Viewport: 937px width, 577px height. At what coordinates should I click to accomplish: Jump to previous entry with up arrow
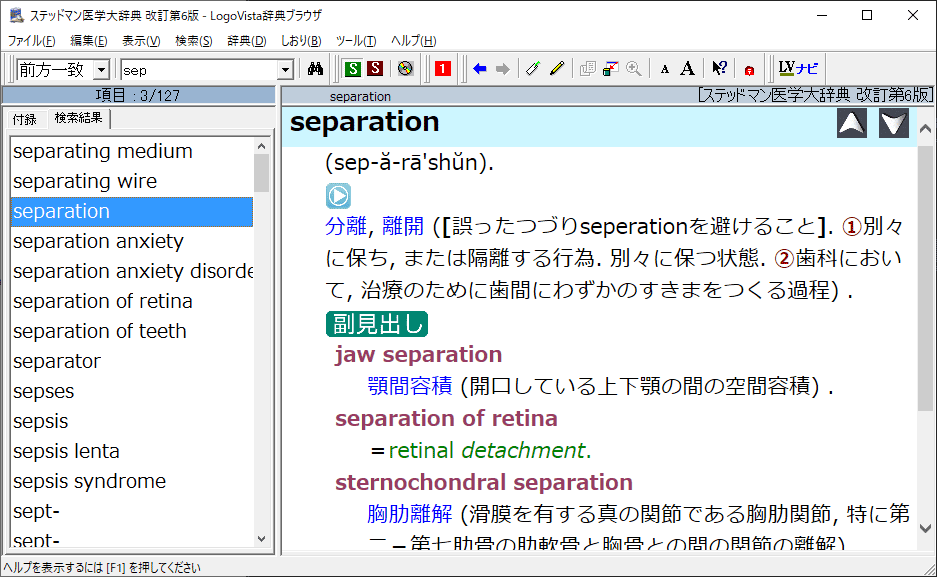click(852, 123)
